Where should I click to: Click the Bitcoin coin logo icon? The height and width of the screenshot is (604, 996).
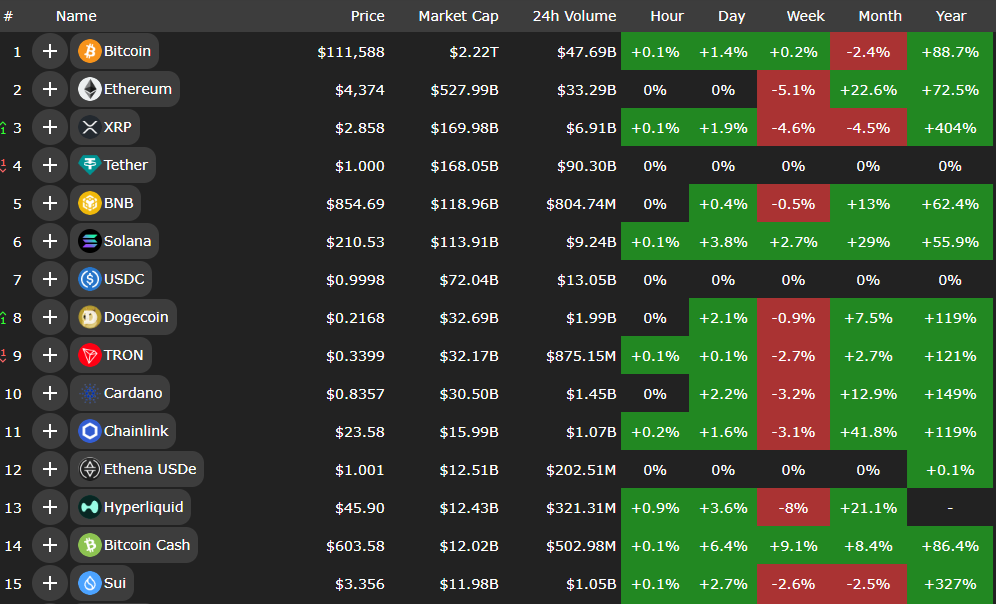90,51
